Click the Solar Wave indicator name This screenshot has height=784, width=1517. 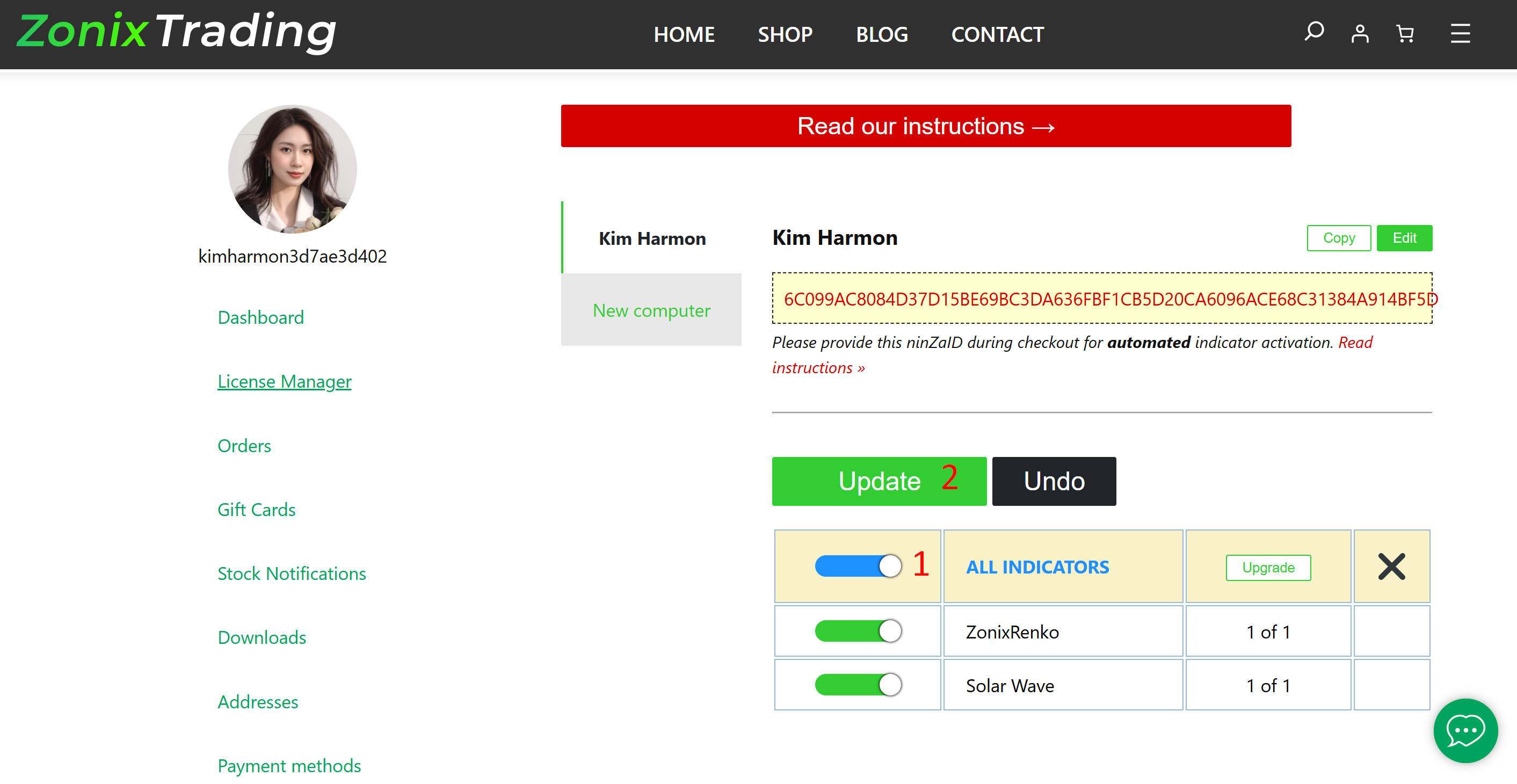(1010, 686)
